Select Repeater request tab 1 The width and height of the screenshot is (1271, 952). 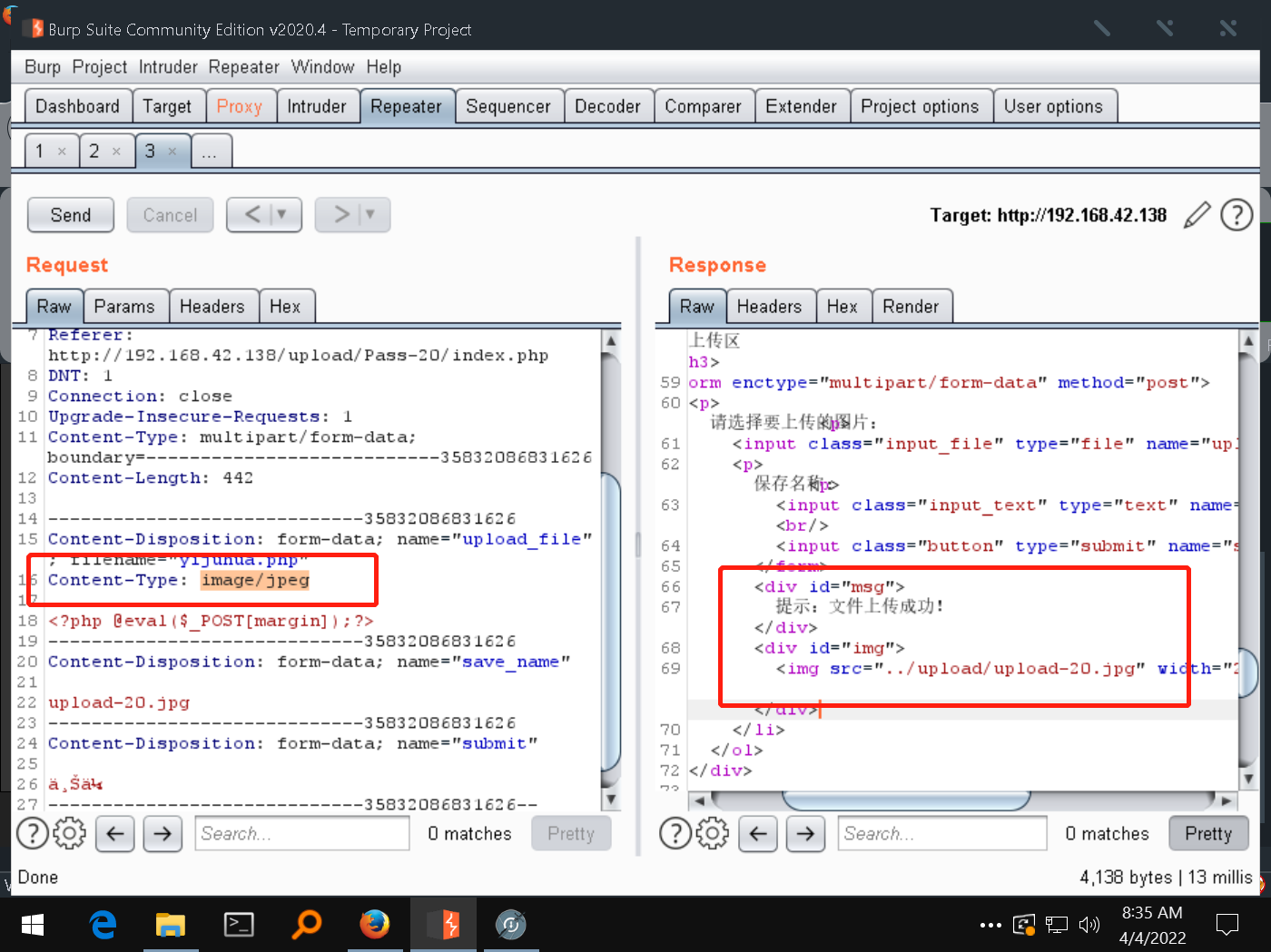click(x=39, y=152)
